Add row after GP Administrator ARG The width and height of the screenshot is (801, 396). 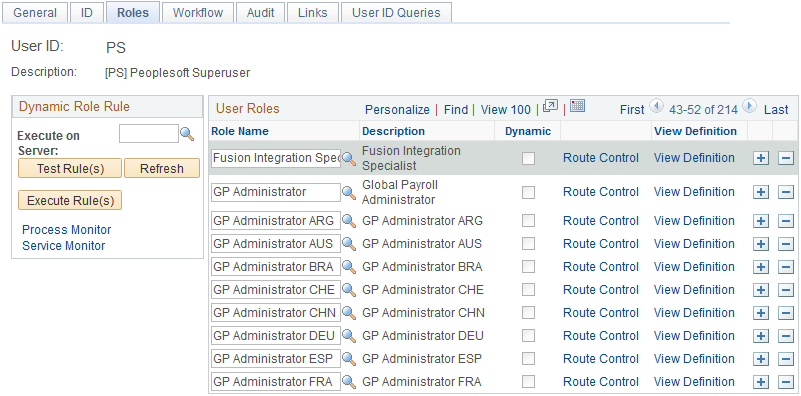761,221
